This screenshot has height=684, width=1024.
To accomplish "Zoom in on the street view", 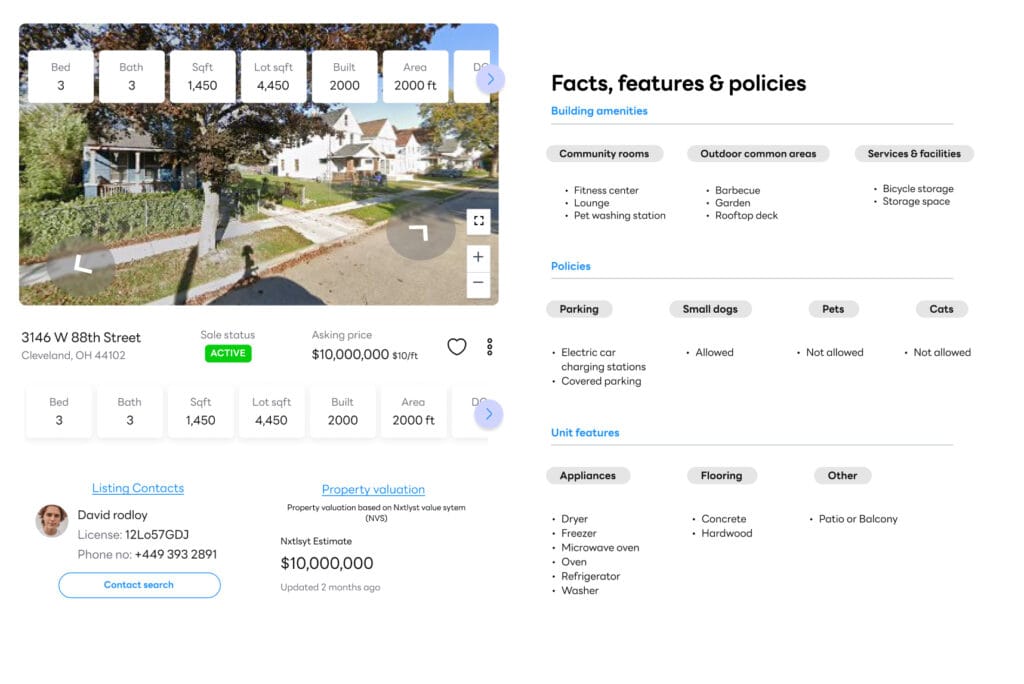I will click(478, 257).
